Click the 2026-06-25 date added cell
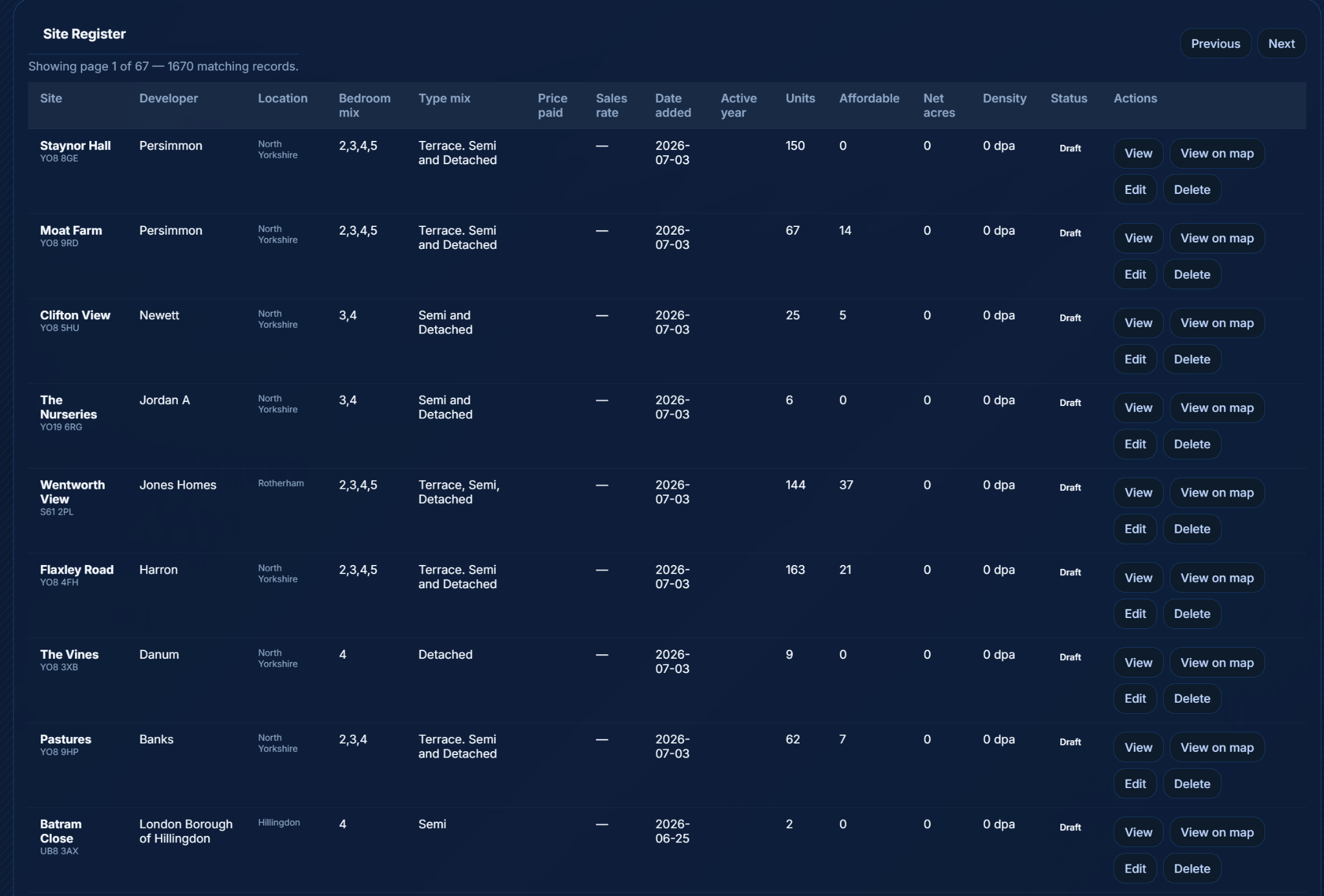Viewport: 1324px width, 896px height. pos(672,831)
